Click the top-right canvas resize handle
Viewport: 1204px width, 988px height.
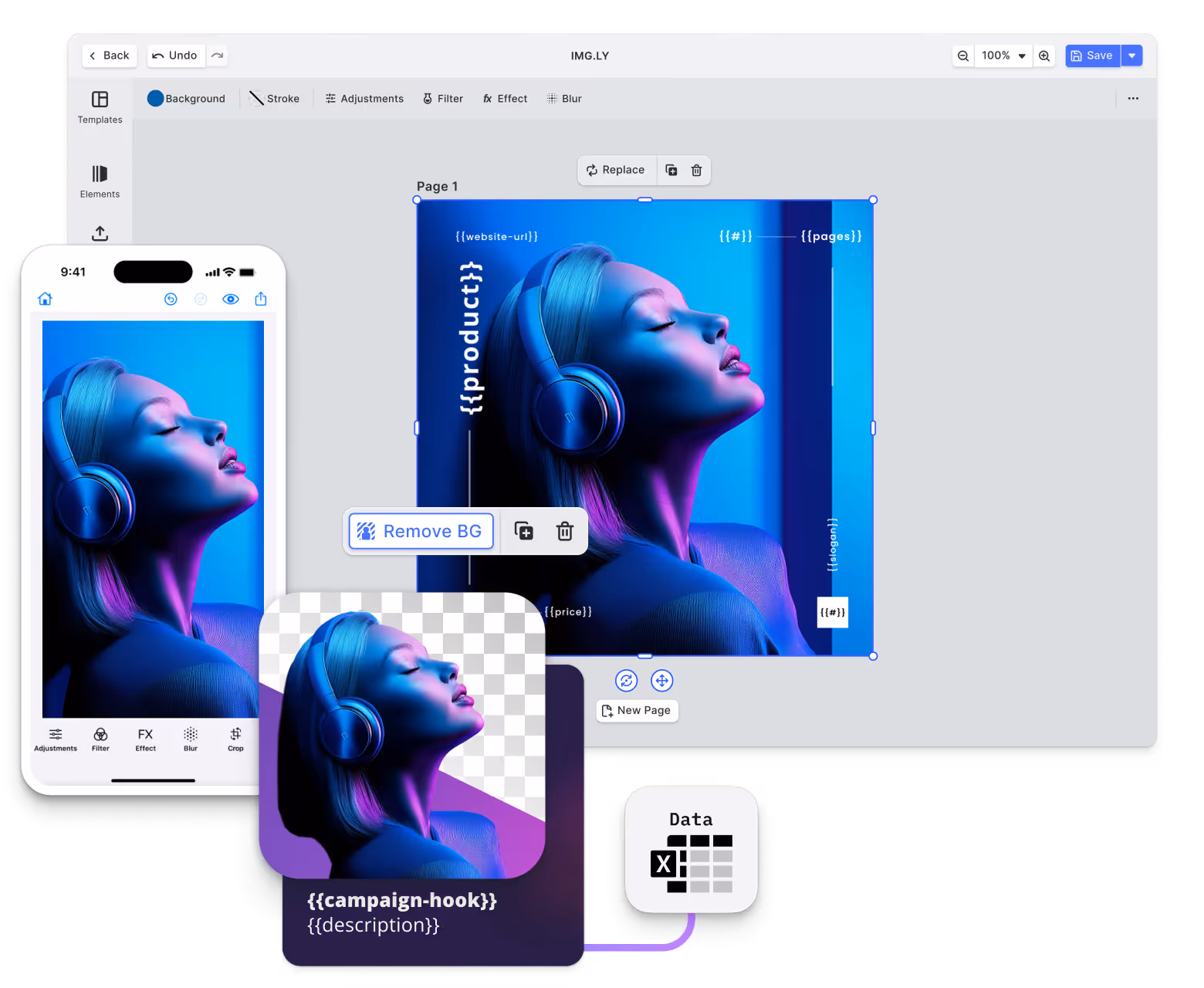click(x=873, y=200)
